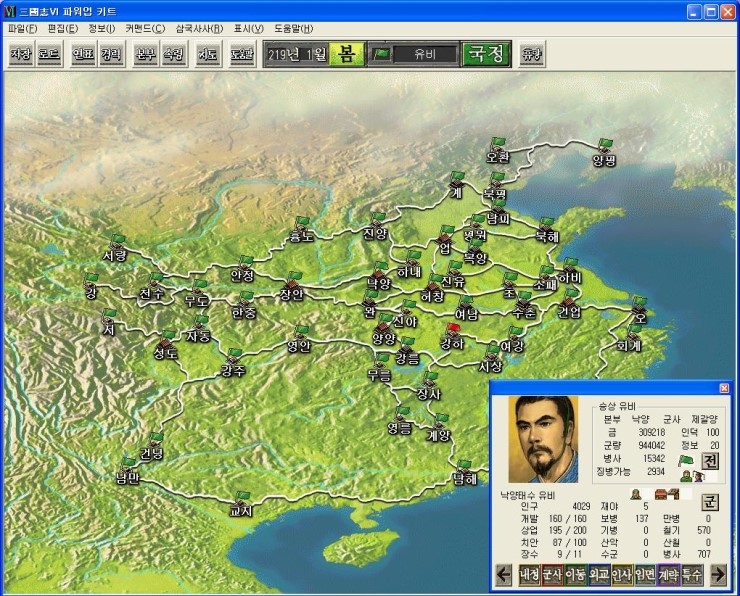The image size is (740, 596).
Task: Select the 진양 city marker
Action: click(x=375, y=227)
